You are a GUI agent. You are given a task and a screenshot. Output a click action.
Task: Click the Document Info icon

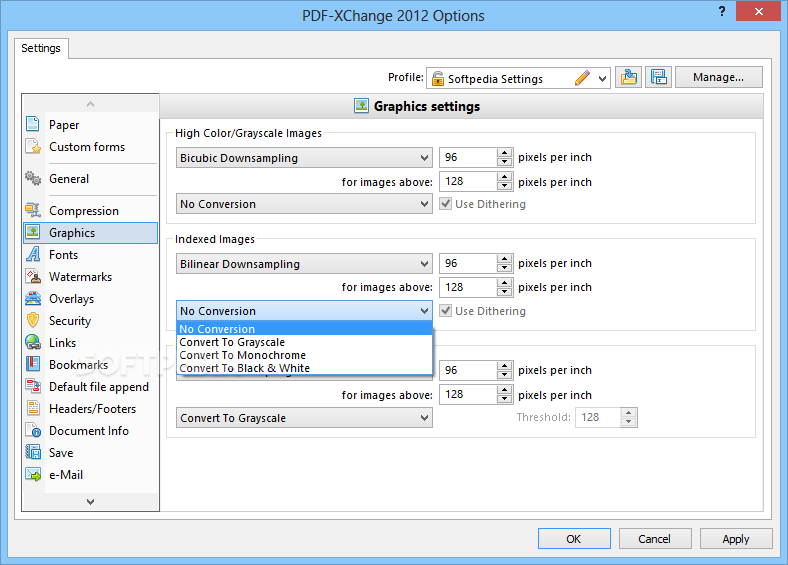(x=33, y=430)
